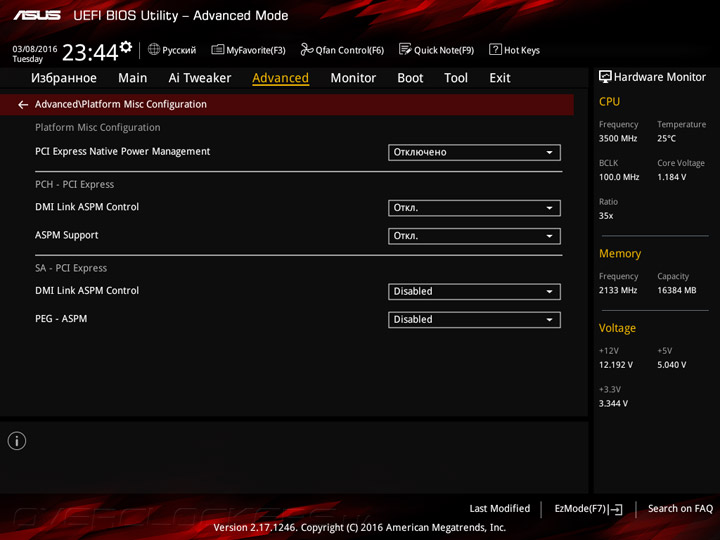Click Core Voltage value 1.184 V
Image resolution: width=720 pixels, height=540 pixels.
pos(672,177)
